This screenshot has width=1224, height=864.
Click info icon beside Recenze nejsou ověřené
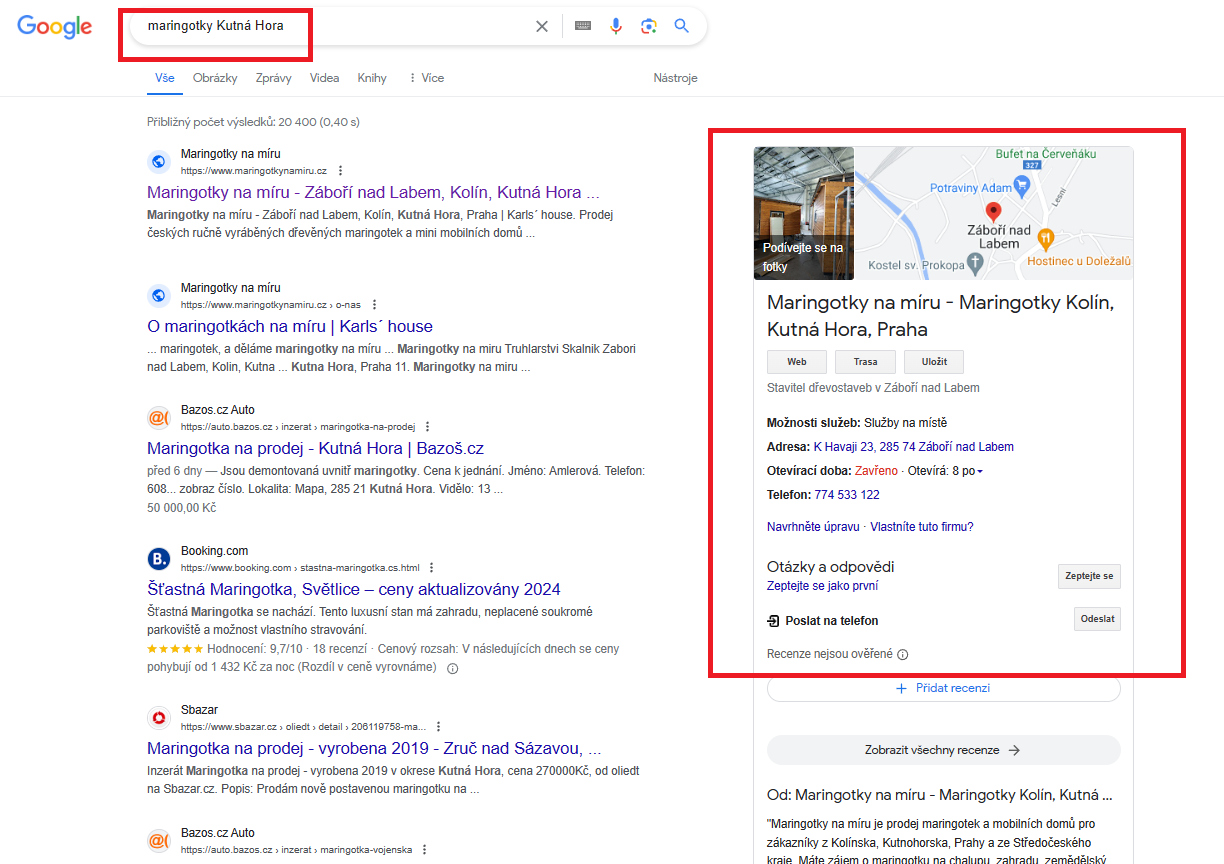click(903, 655)
